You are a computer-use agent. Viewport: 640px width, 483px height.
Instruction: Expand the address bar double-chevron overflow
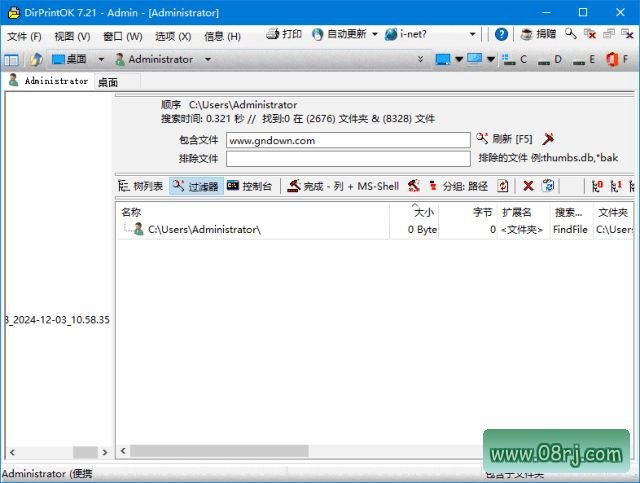pyautogui.click(x=420, y=60)
